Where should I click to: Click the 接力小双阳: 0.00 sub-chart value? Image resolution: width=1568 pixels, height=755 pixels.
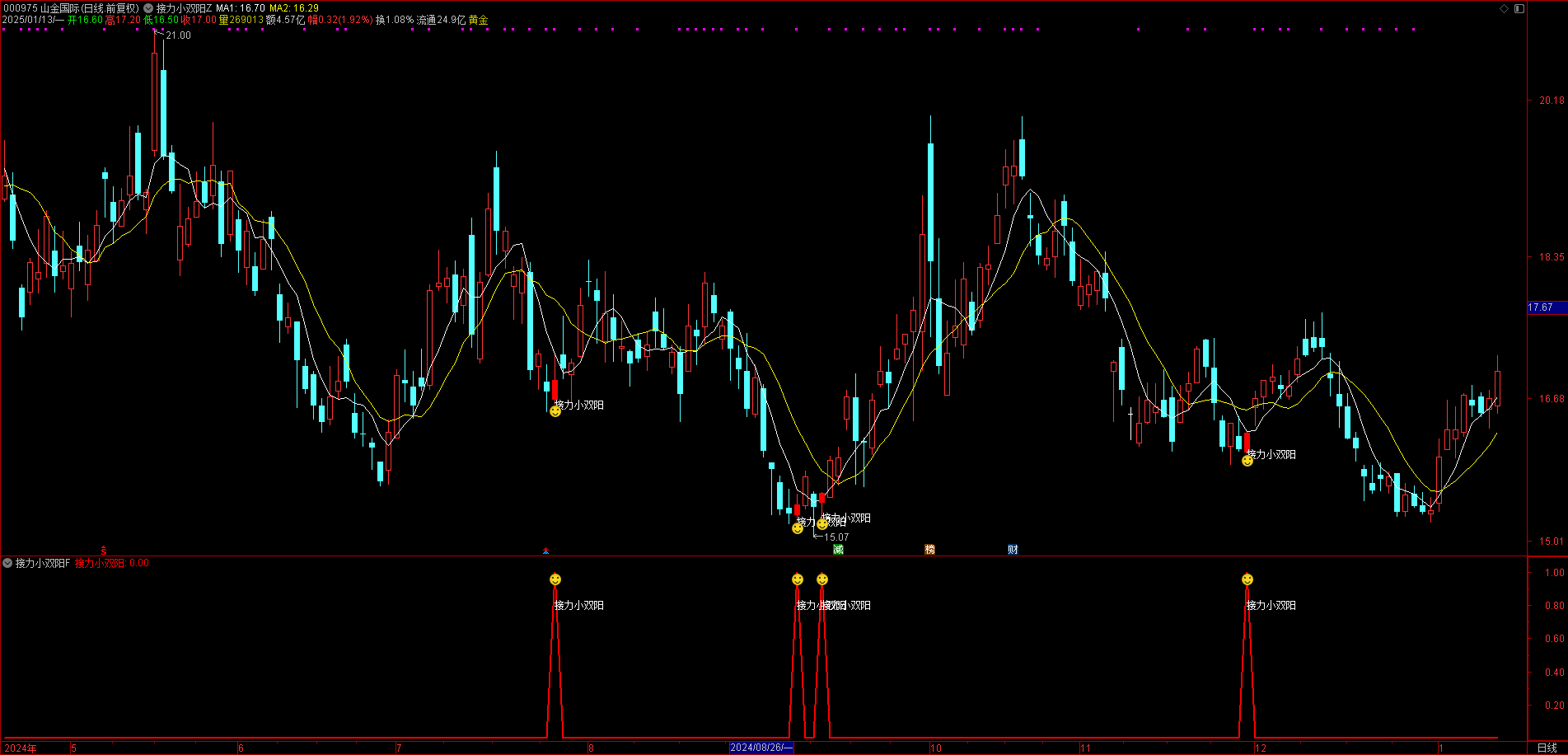click(112, 564)
